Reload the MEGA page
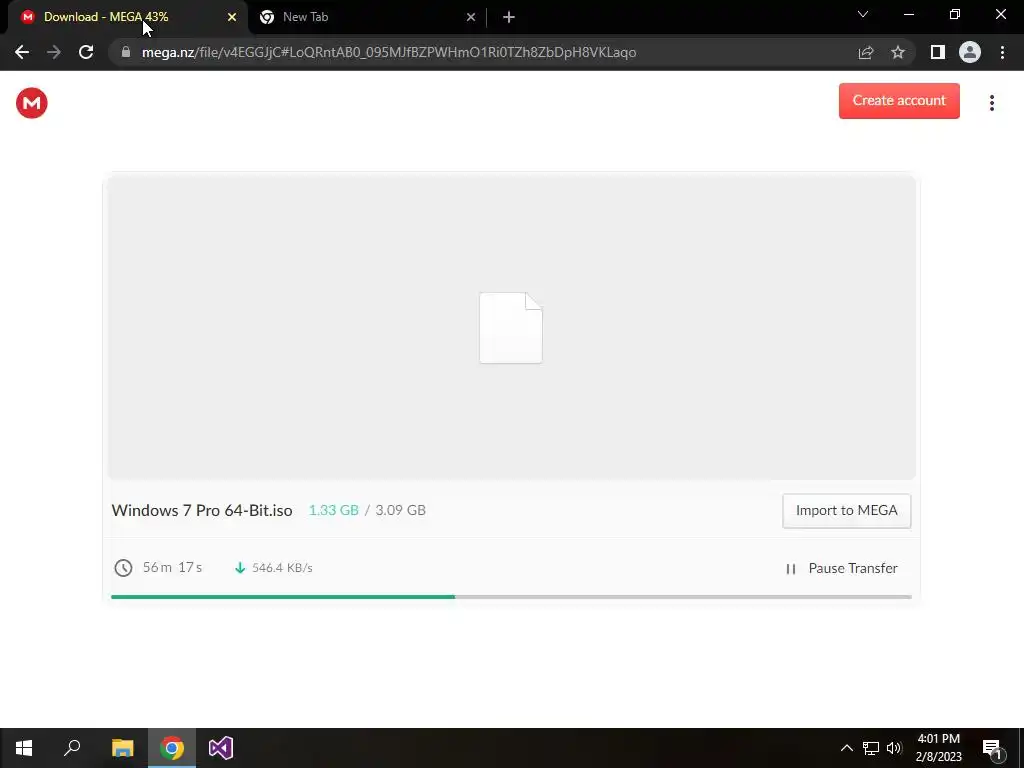The height and width of the screenshot is (768, 1024). coord(86,52)
